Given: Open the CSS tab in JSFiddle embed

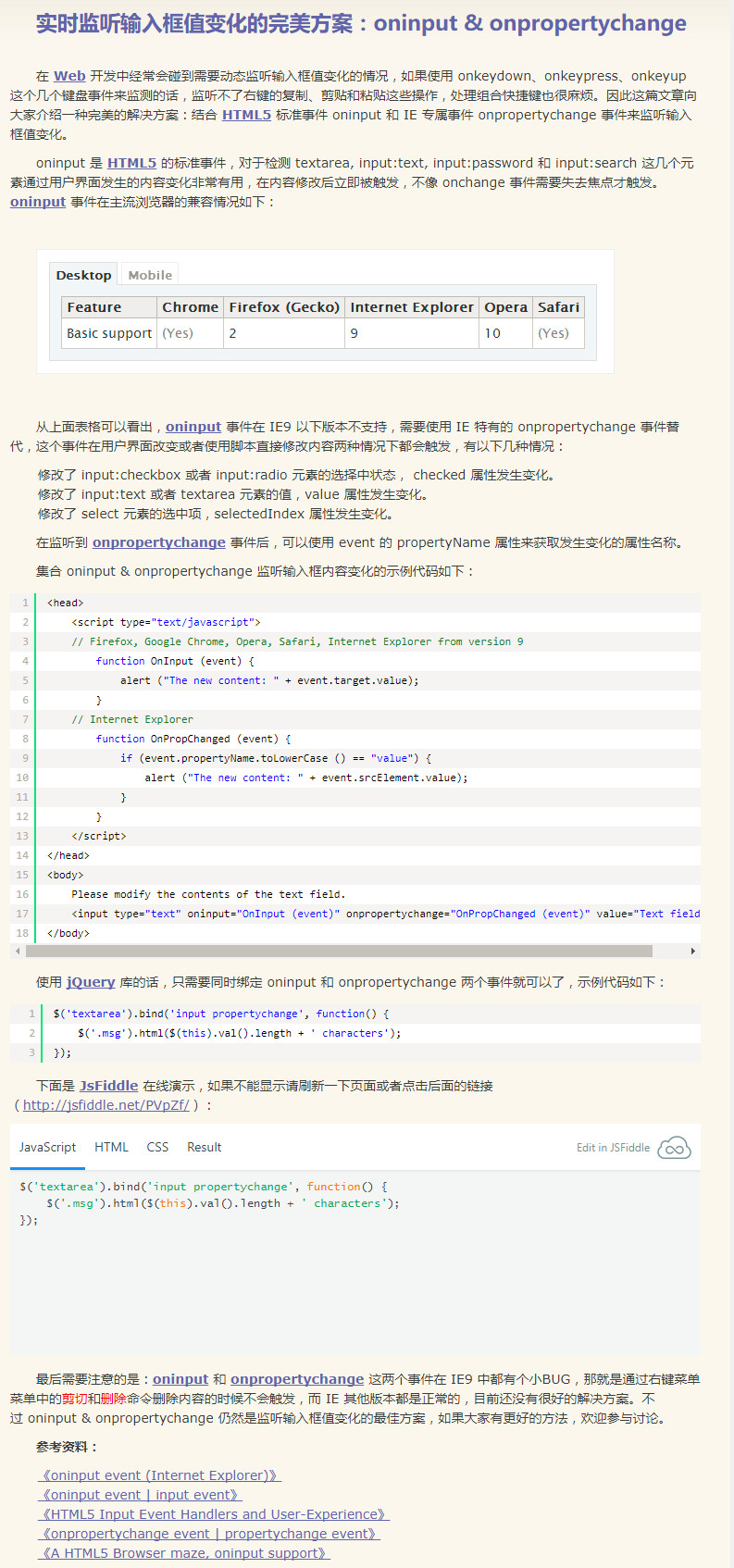Looking at the screenshot, I should pyautogui.click(x=157, y=1147).
